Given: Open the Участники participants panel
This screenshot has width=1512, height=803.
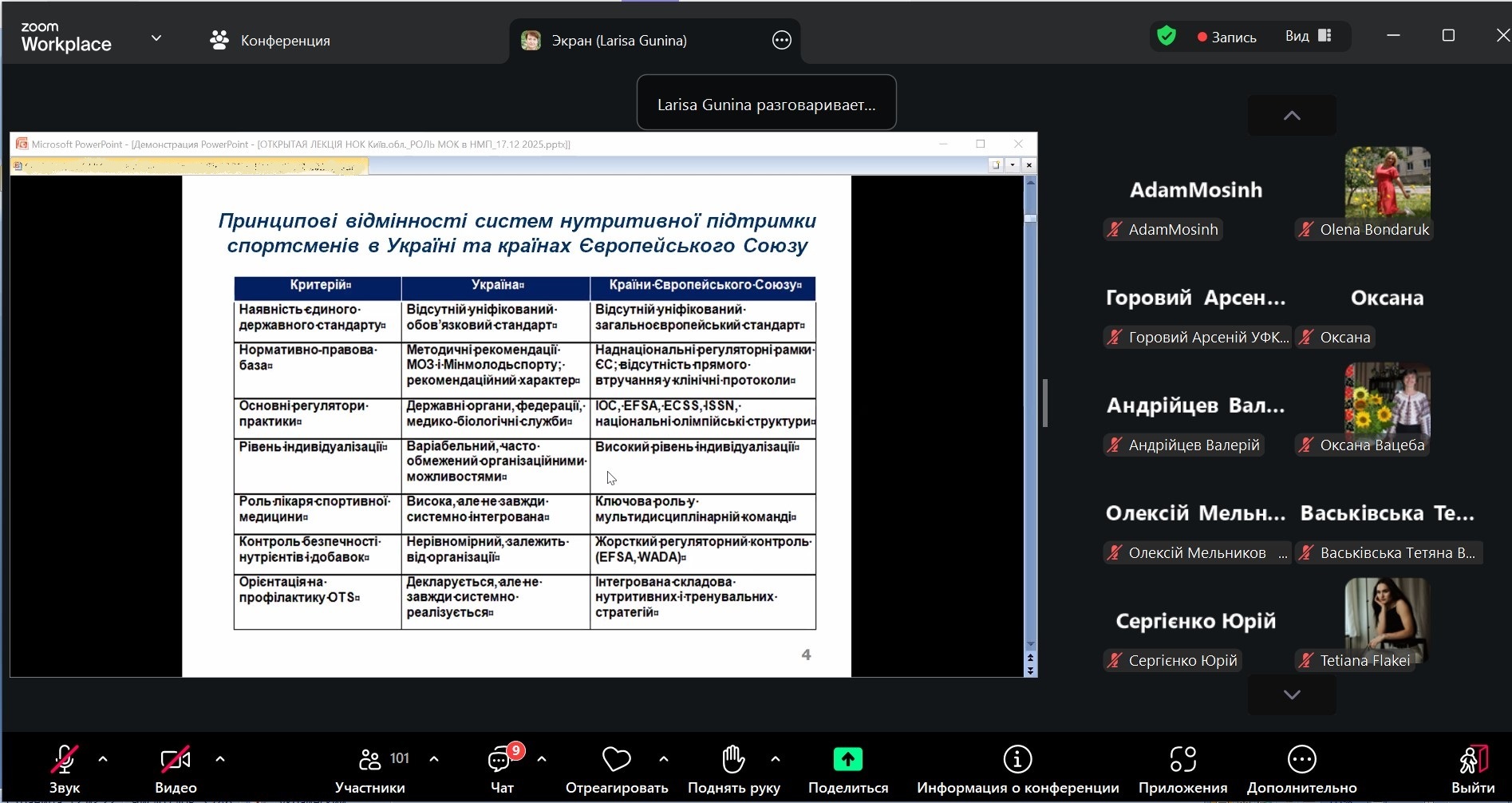Looking at the screenshot, I should 370,760.
